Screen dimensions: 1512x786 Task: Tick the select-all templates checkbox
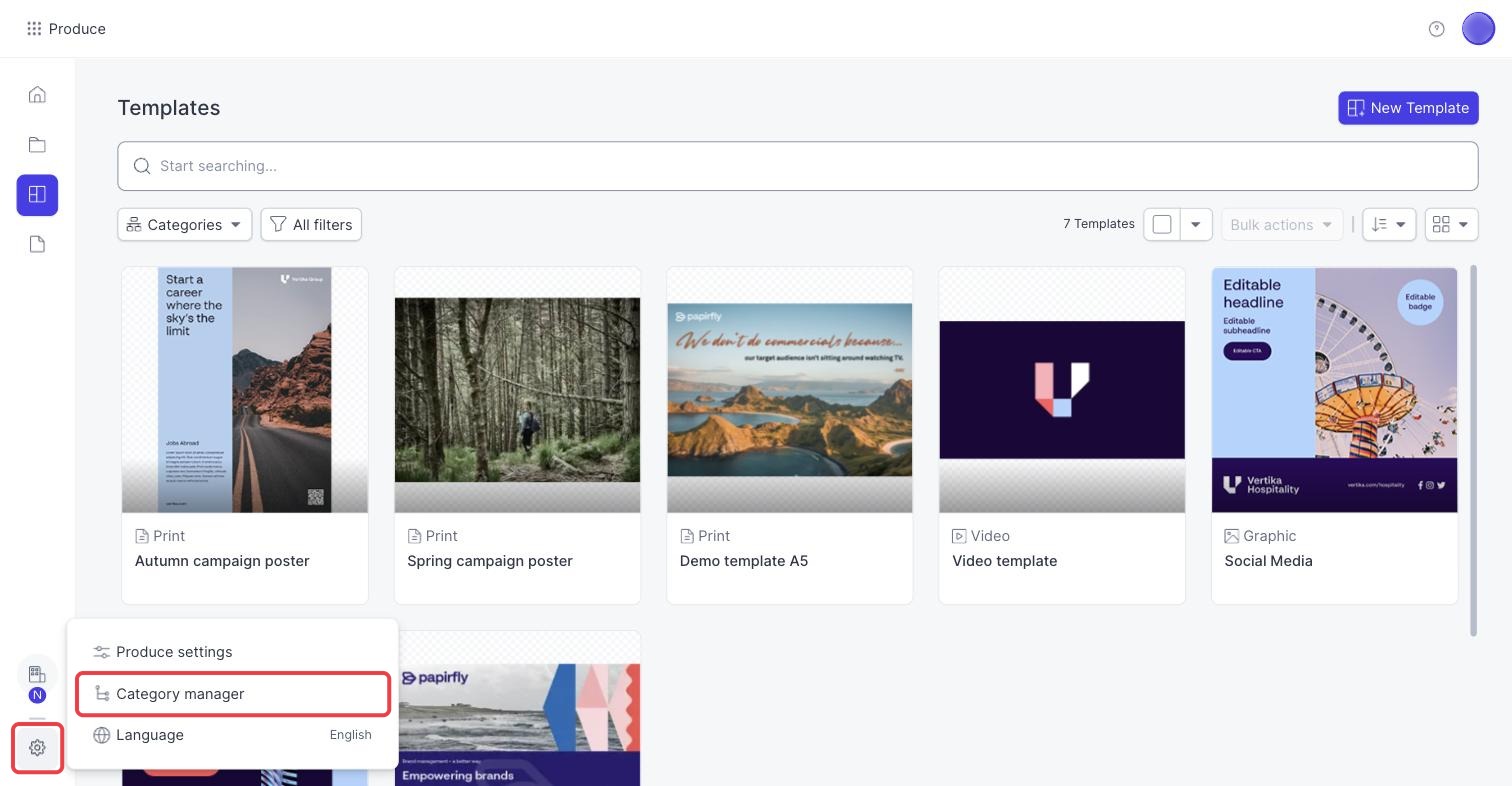coord(1162,225)
